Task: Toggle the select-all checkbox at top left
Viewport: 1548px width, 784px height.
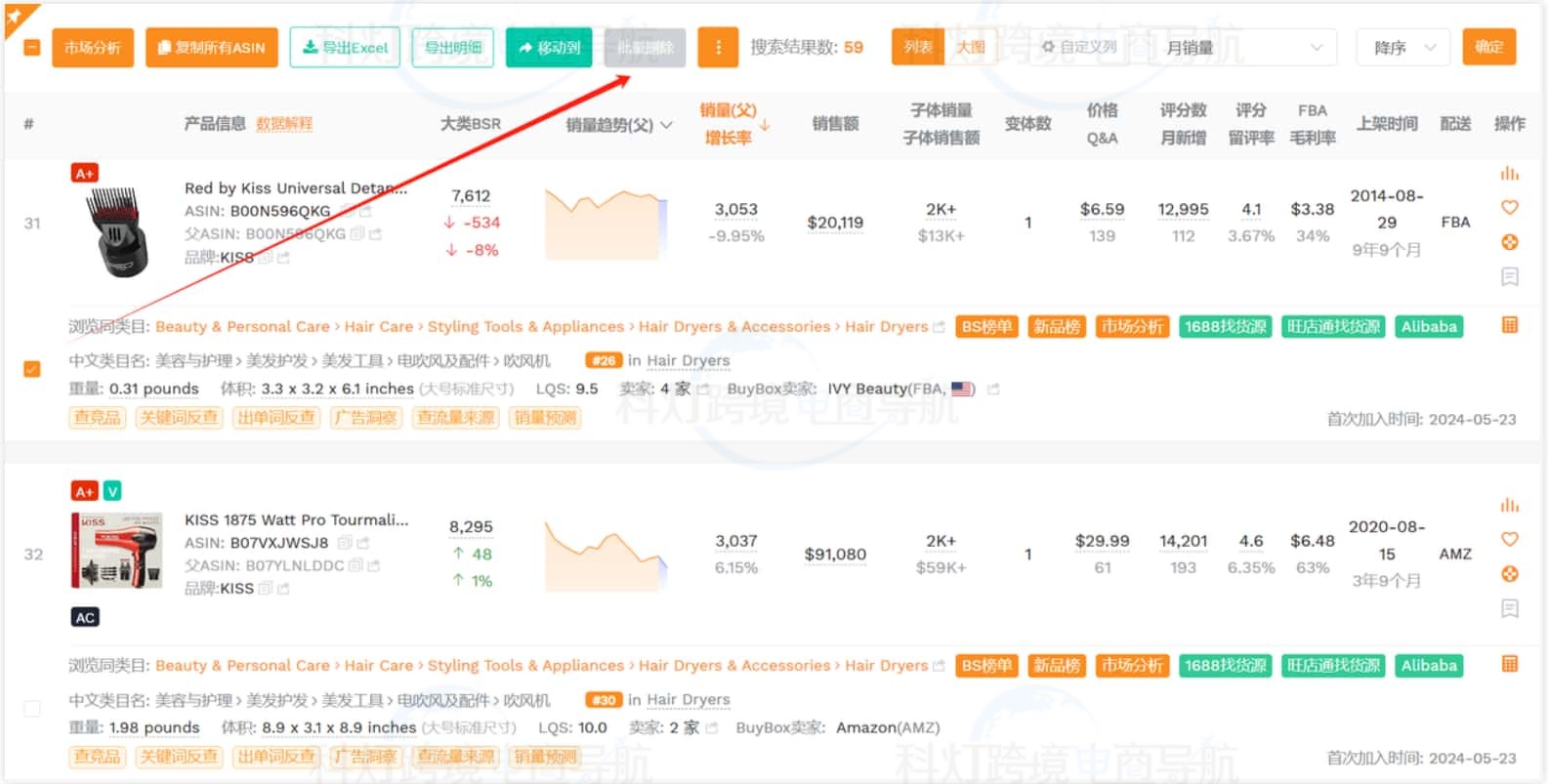Action: coord(32,47)
